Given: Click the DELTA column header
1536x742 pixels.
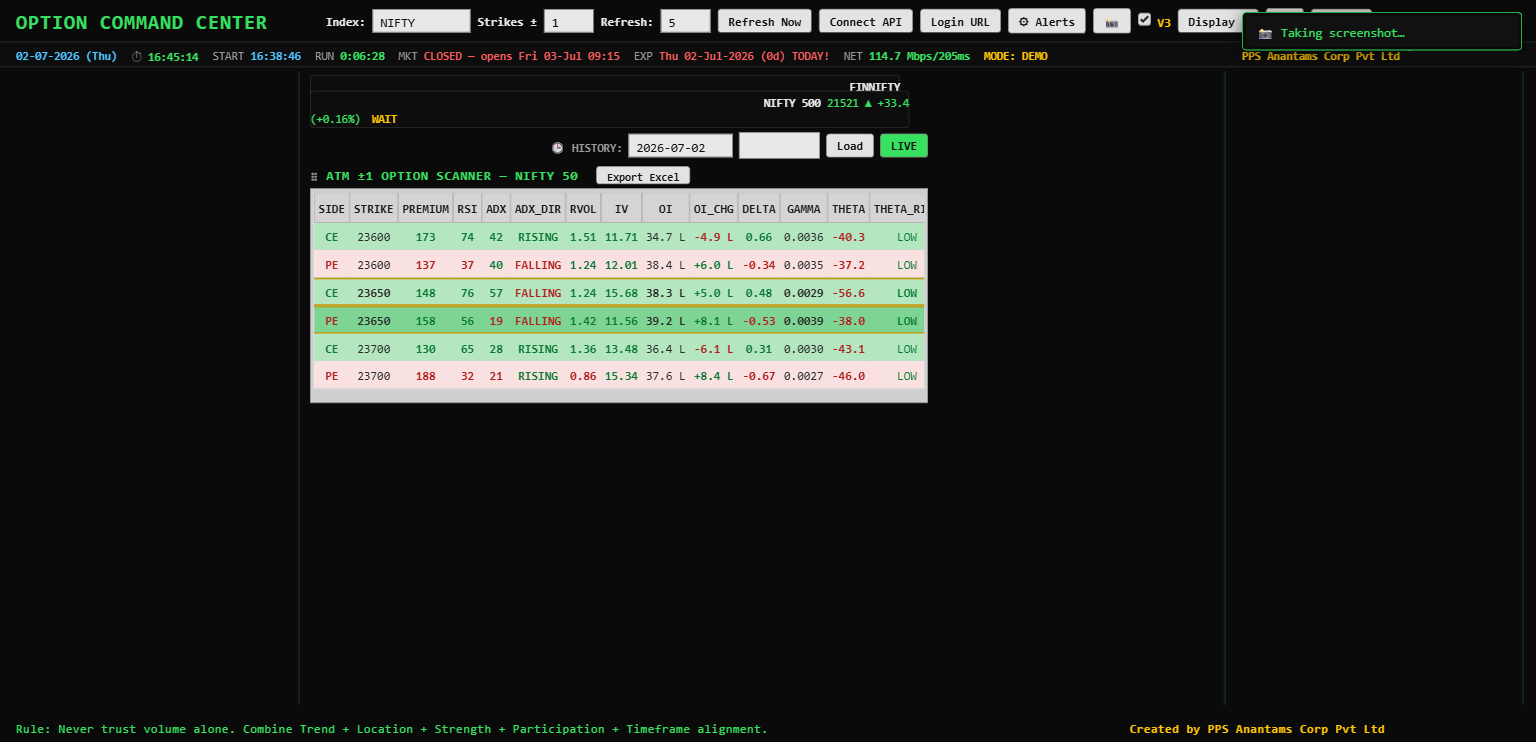Looking at the screenshot, I should coord(759,209).
